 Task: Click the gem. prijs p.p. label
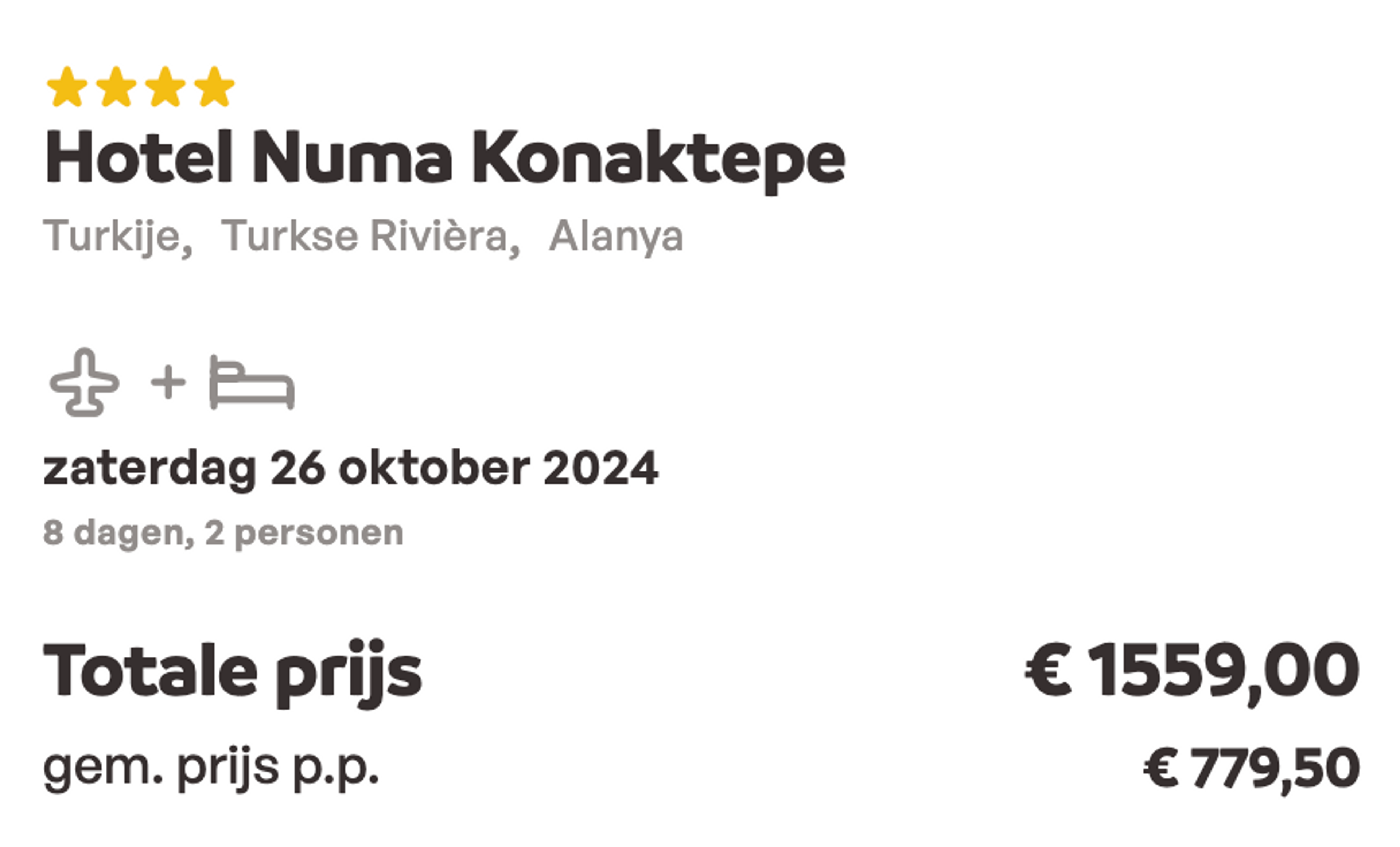(211, 769)
